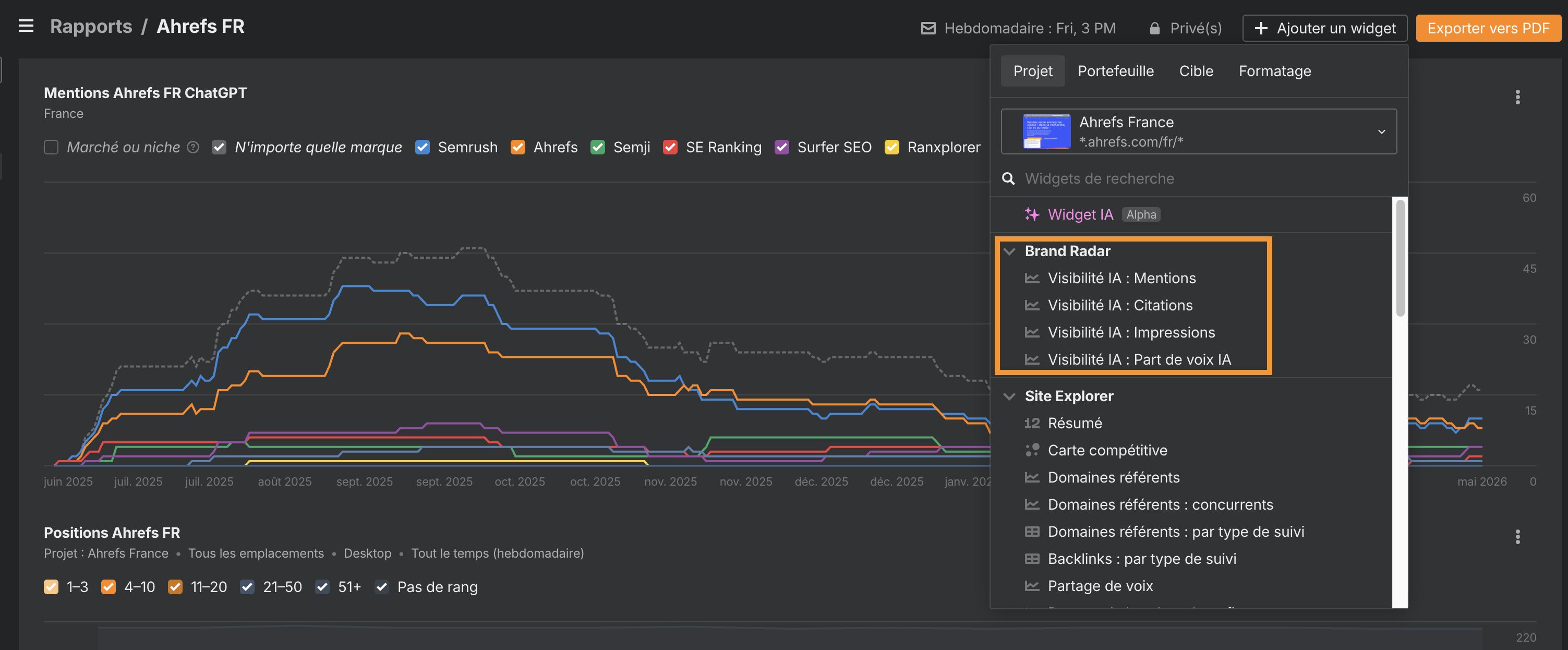
Task: Switch to the Portefeuille tab
Action: pos(1115,71)
